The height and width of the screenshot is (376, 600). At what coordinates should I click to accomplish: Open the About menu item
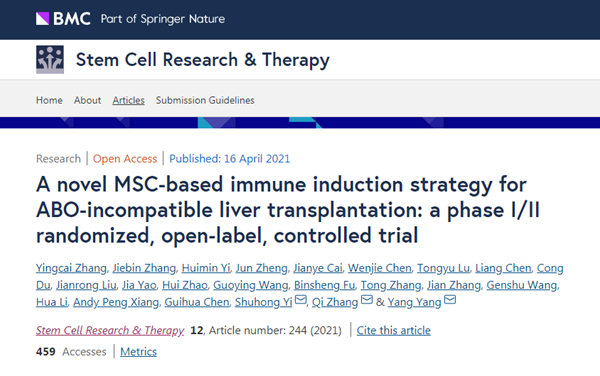pos(87,100)
